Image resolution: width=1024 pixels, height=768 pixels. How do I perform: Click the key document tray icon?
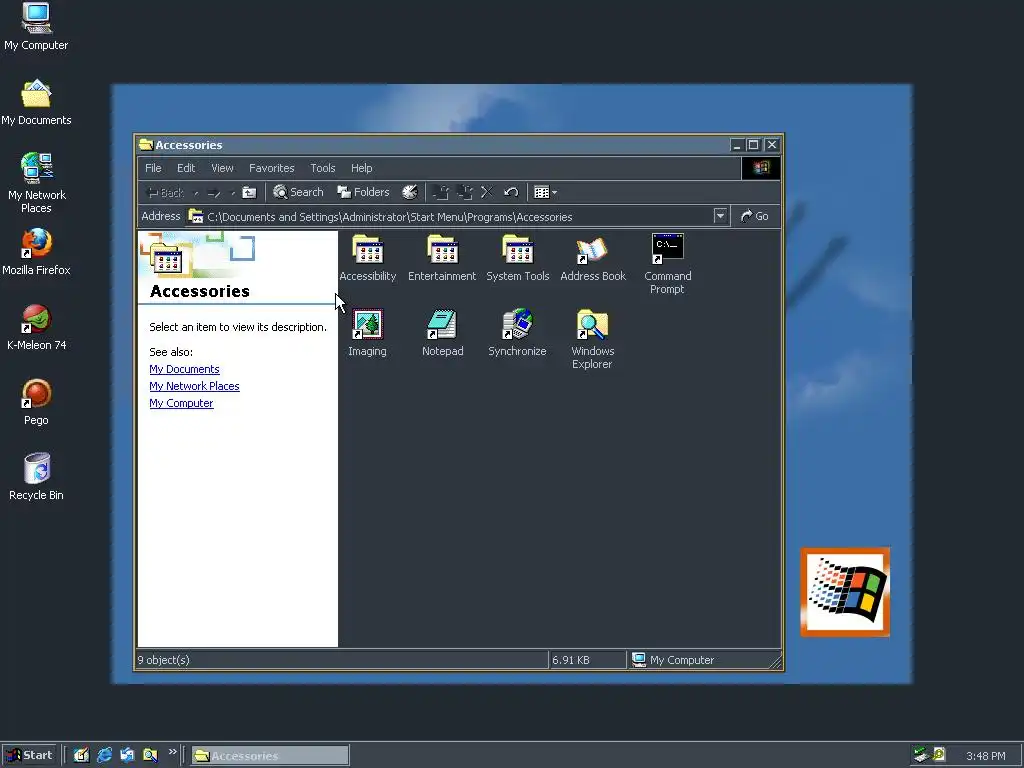point(938,755)
